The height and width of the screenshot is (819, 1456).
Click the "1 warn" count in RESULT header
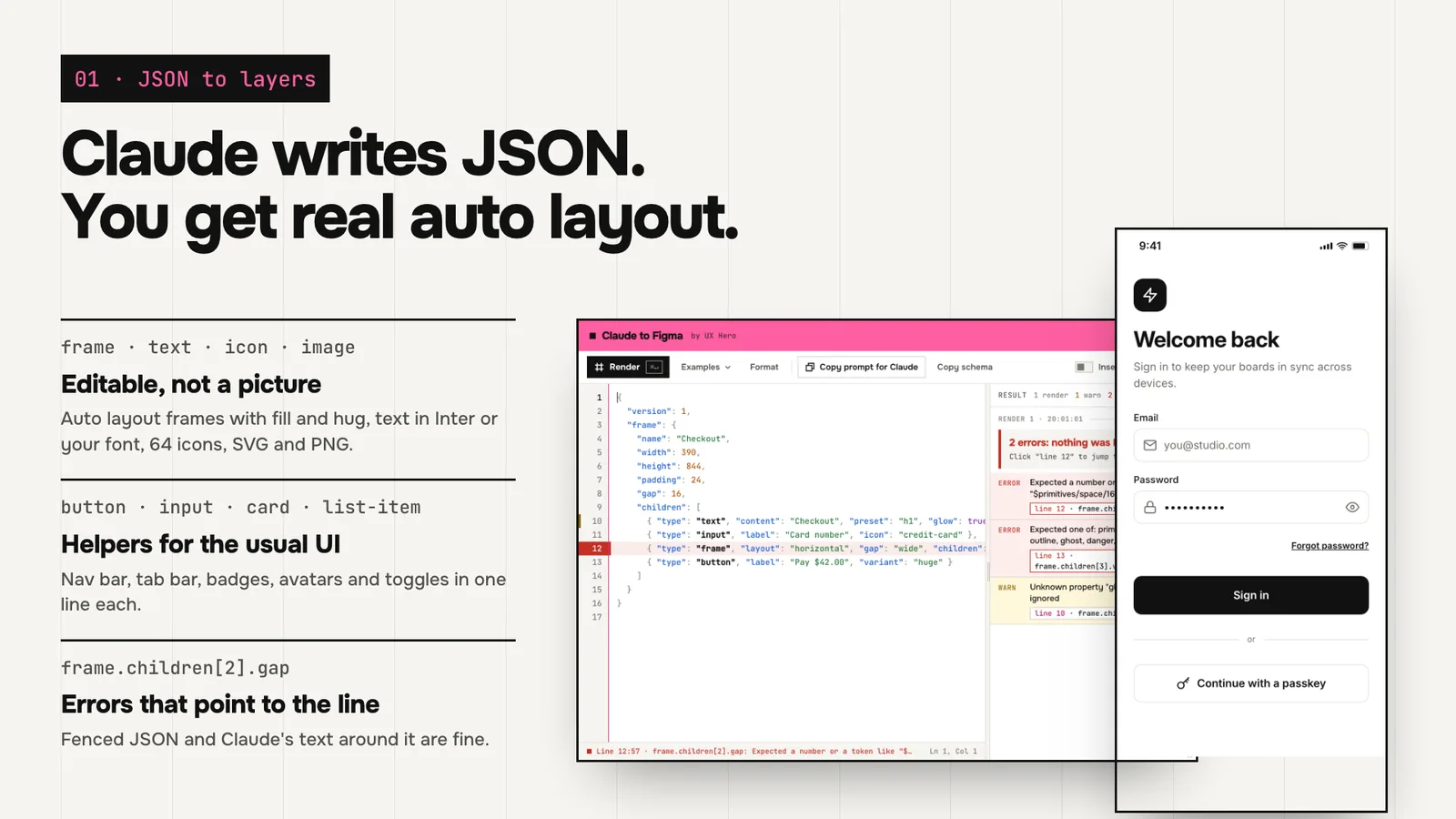click(1087, 395)
